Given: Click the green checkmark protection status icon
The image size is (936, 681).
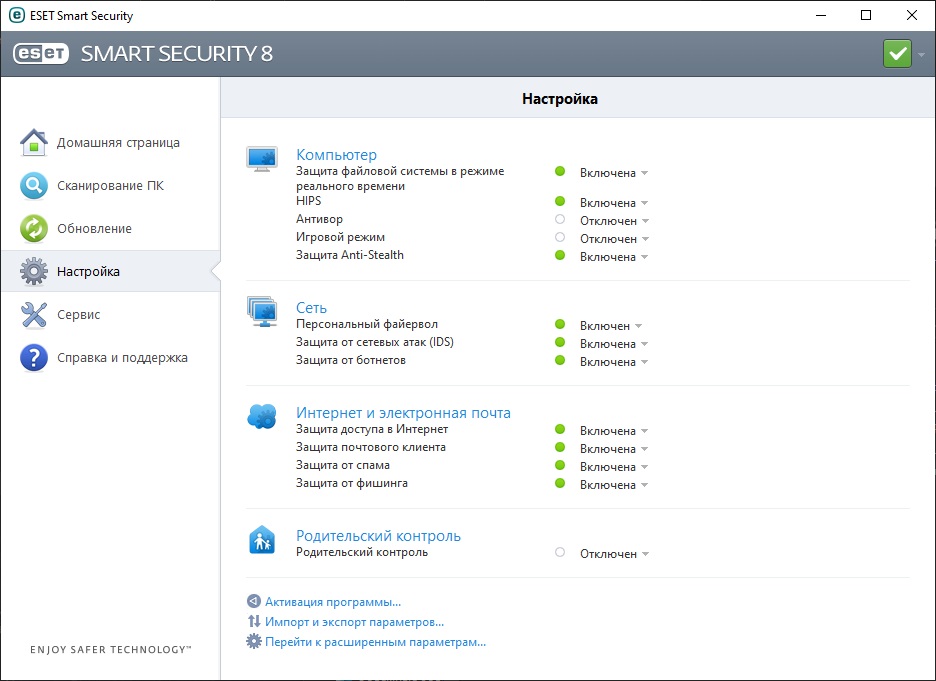Looking at the screenshot, I should click(897, 54).
